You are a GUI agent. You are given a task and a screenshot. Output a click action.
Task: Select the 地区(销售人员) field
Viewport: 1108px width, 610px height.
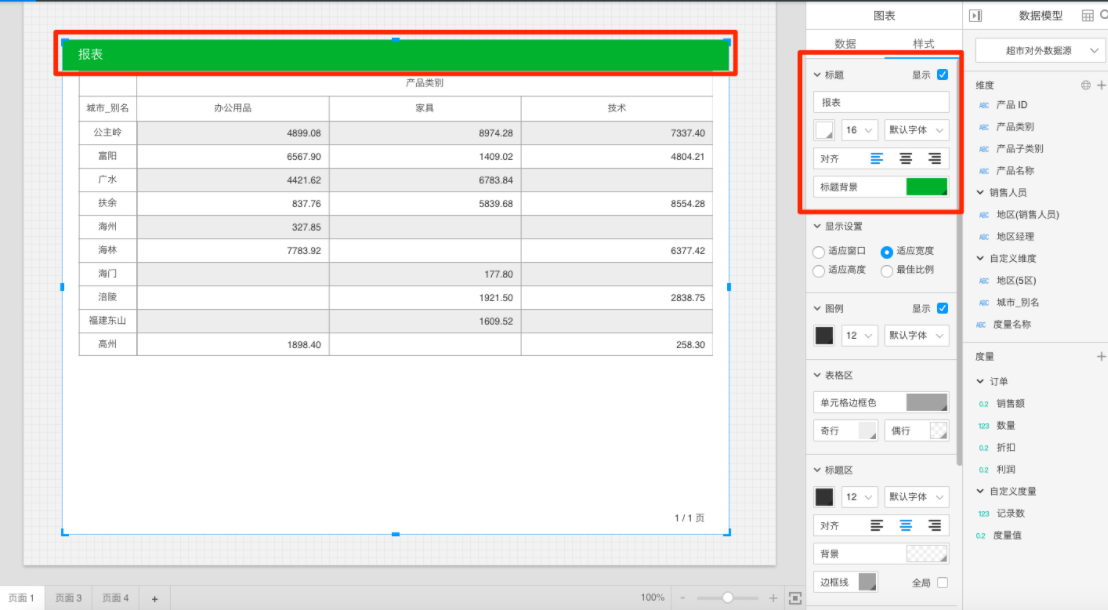(x=1027, y=215)
